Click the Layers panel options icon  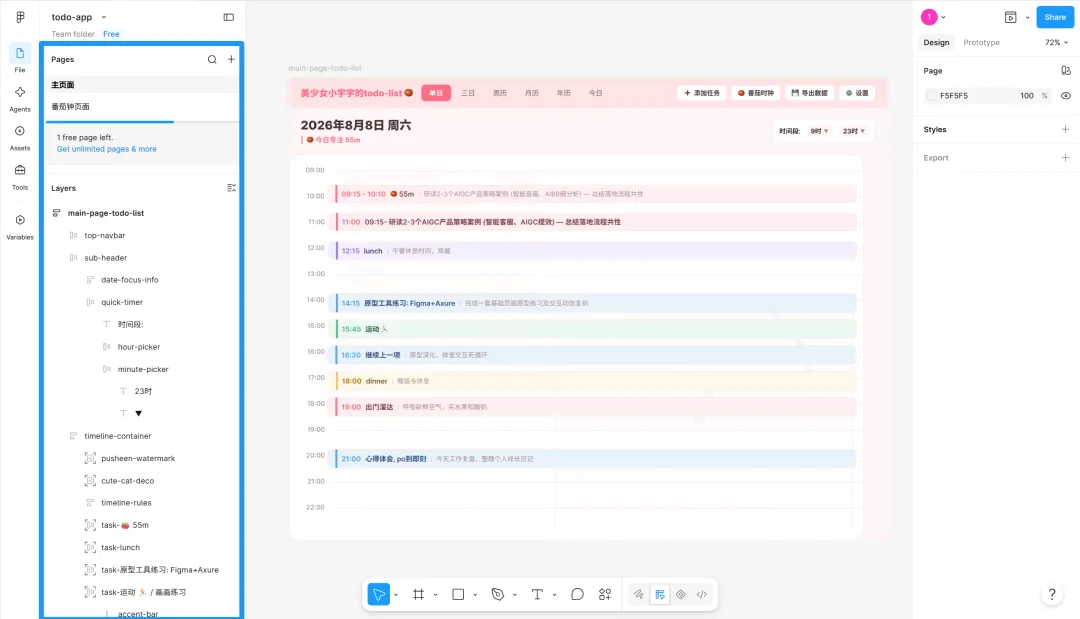[231, 188]
